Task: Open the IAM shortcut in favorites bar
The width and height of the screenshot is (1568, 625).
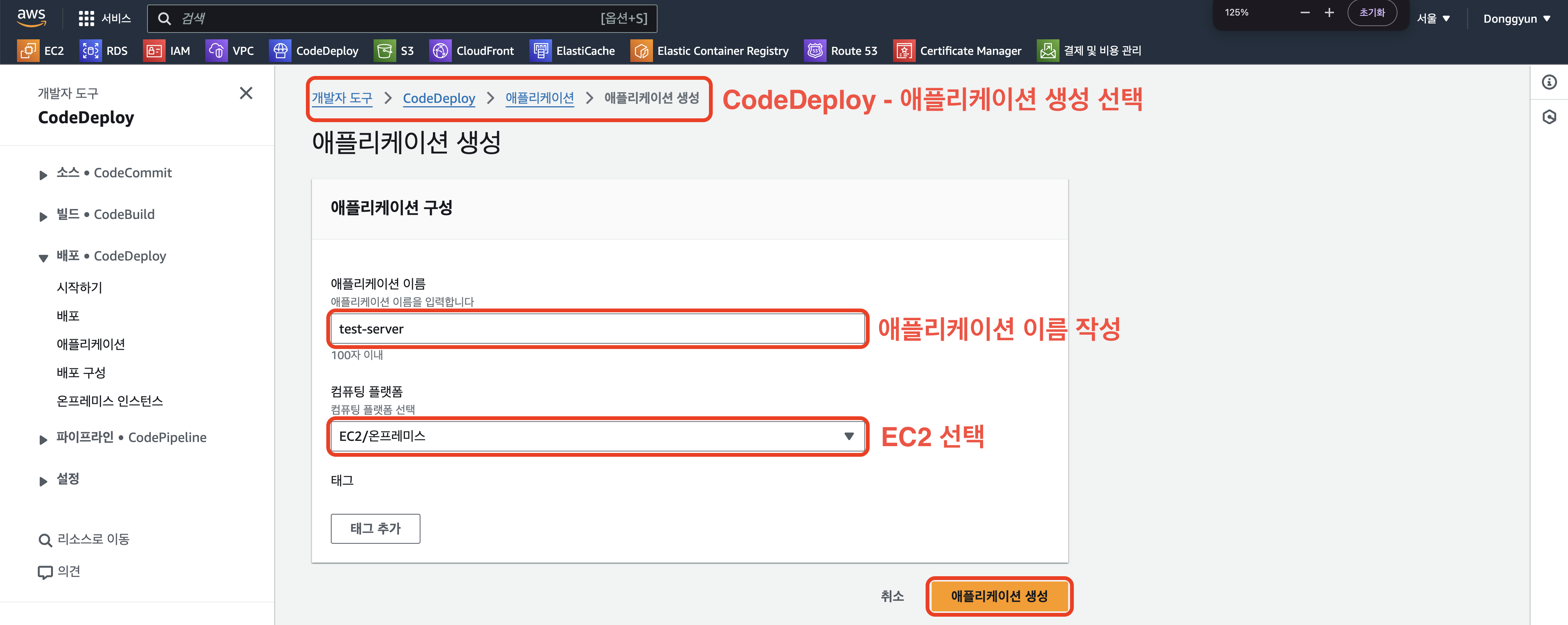Action: tap(154, 51)
